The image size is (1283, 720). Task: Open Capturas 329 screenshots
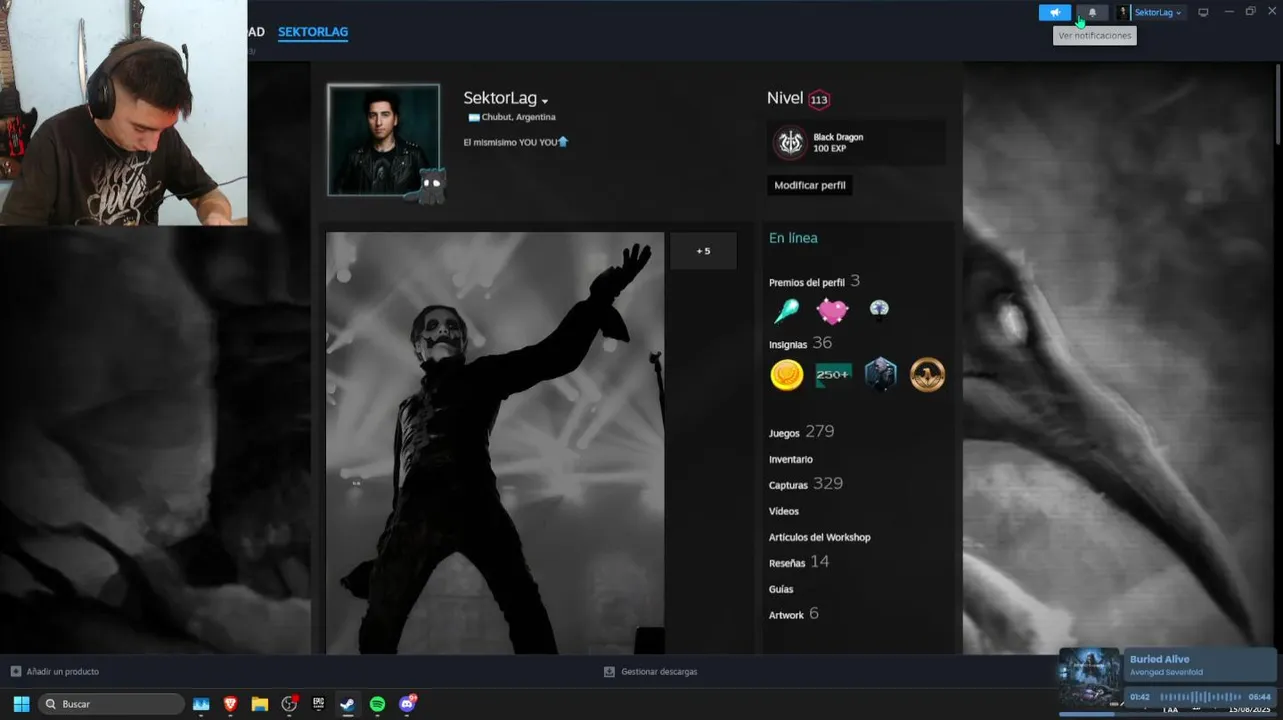(805, 484)
